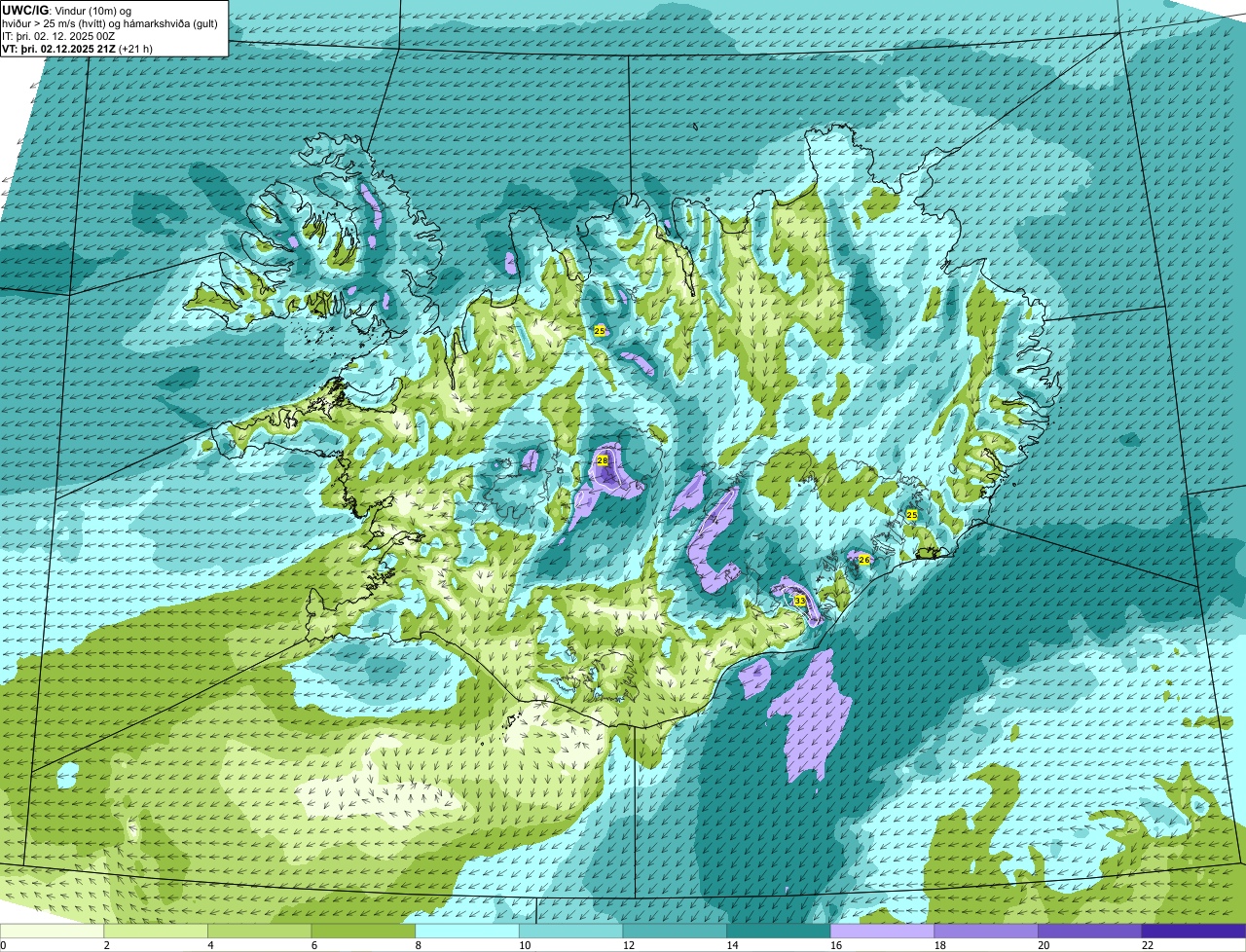Click the 16–18 m/s light purple legend swatch
The width and height of the screenshot is (1246, 952).
[x=882, y=931]
